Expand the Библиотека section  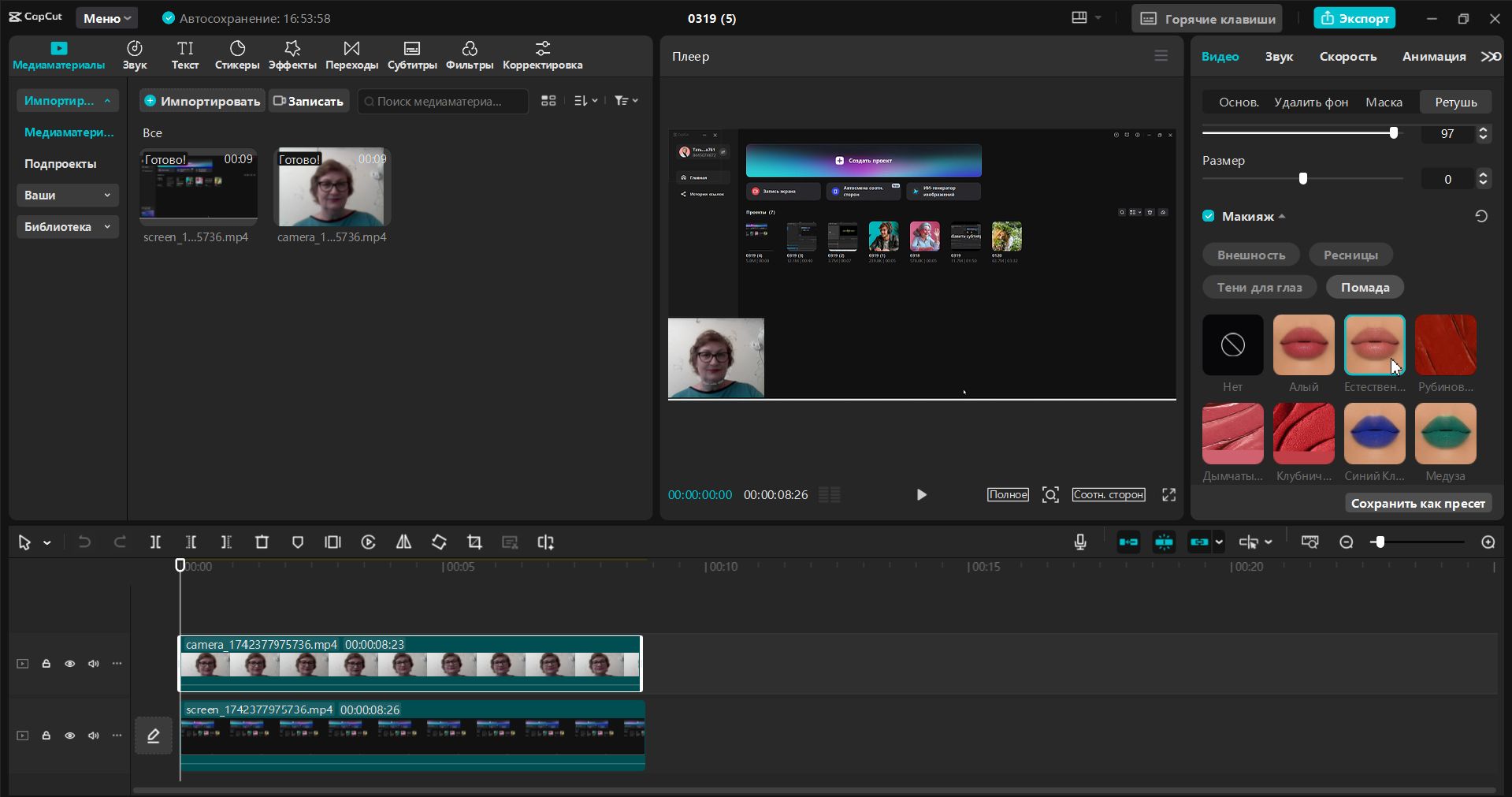[x=67, y=227]
